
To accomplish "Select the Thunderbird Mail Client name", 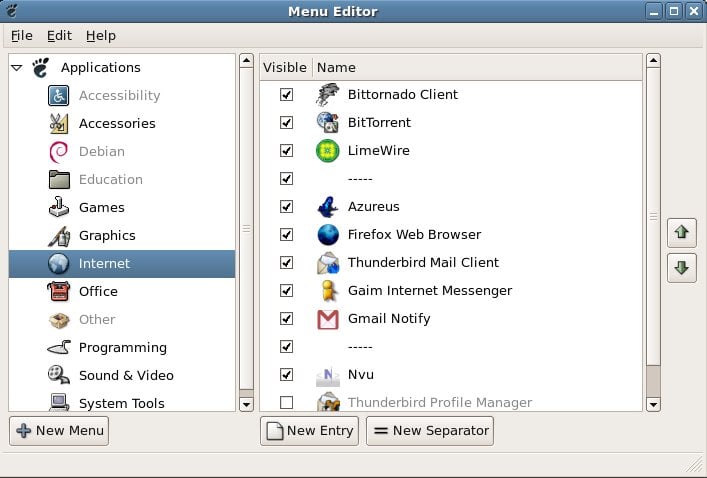I will coord(423,262).
